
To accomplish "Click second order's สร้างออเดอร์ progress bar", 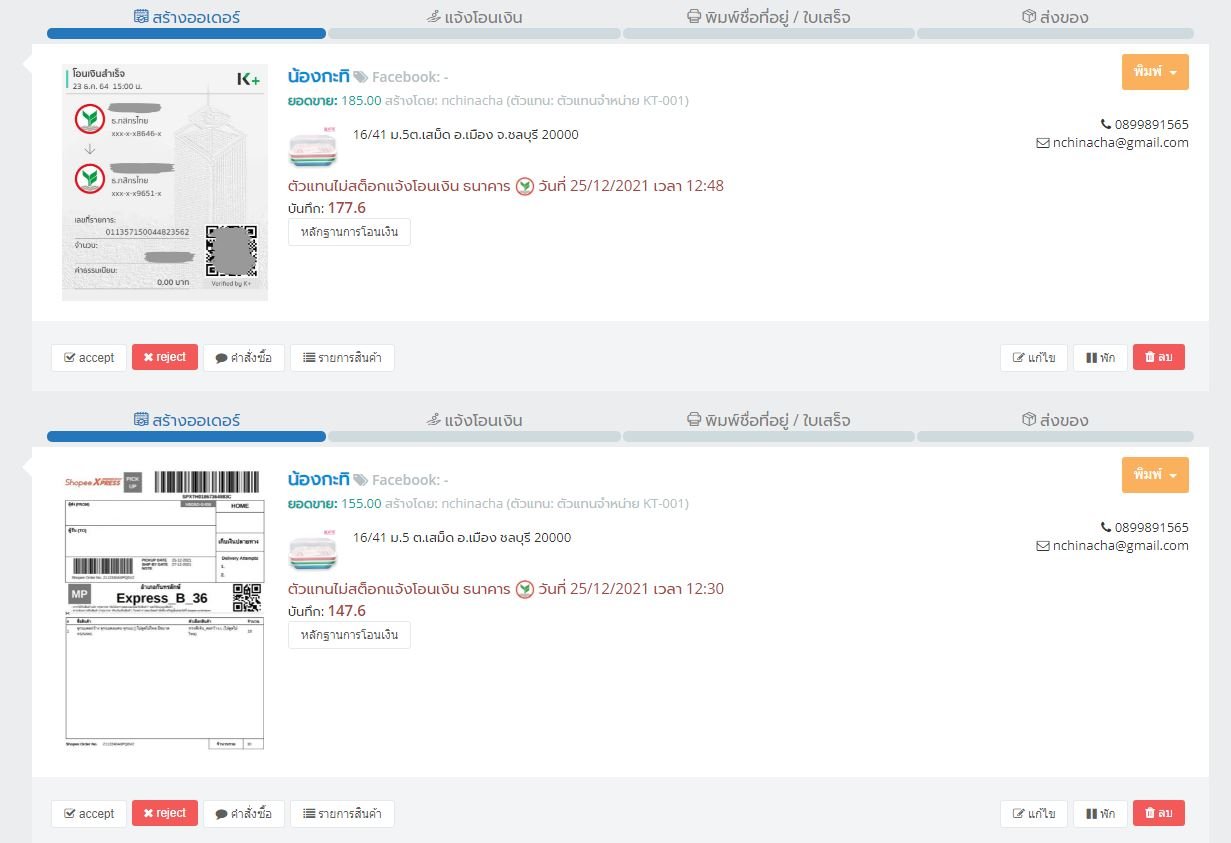I will click(186, 436).
